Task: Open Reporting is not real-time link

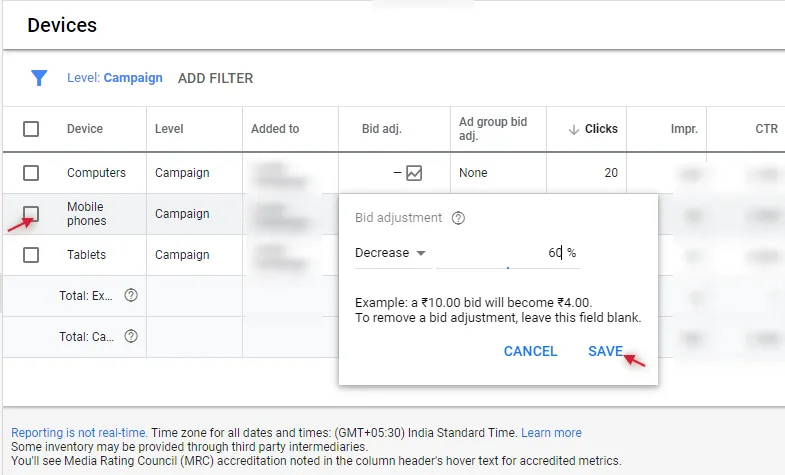Action: coord(79,432)
